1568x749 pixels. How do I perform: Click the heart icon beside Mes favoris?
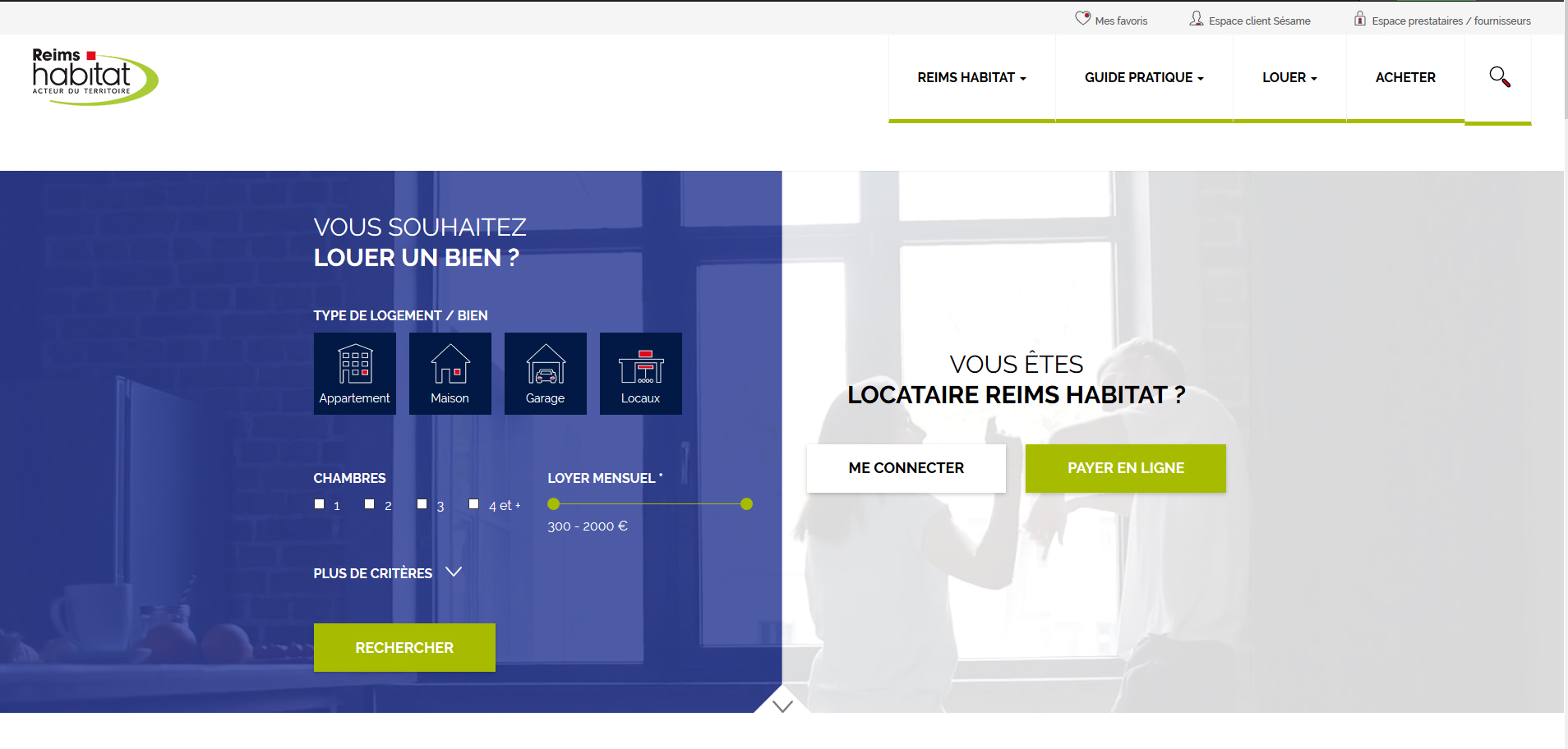(x=1083, y=18)
